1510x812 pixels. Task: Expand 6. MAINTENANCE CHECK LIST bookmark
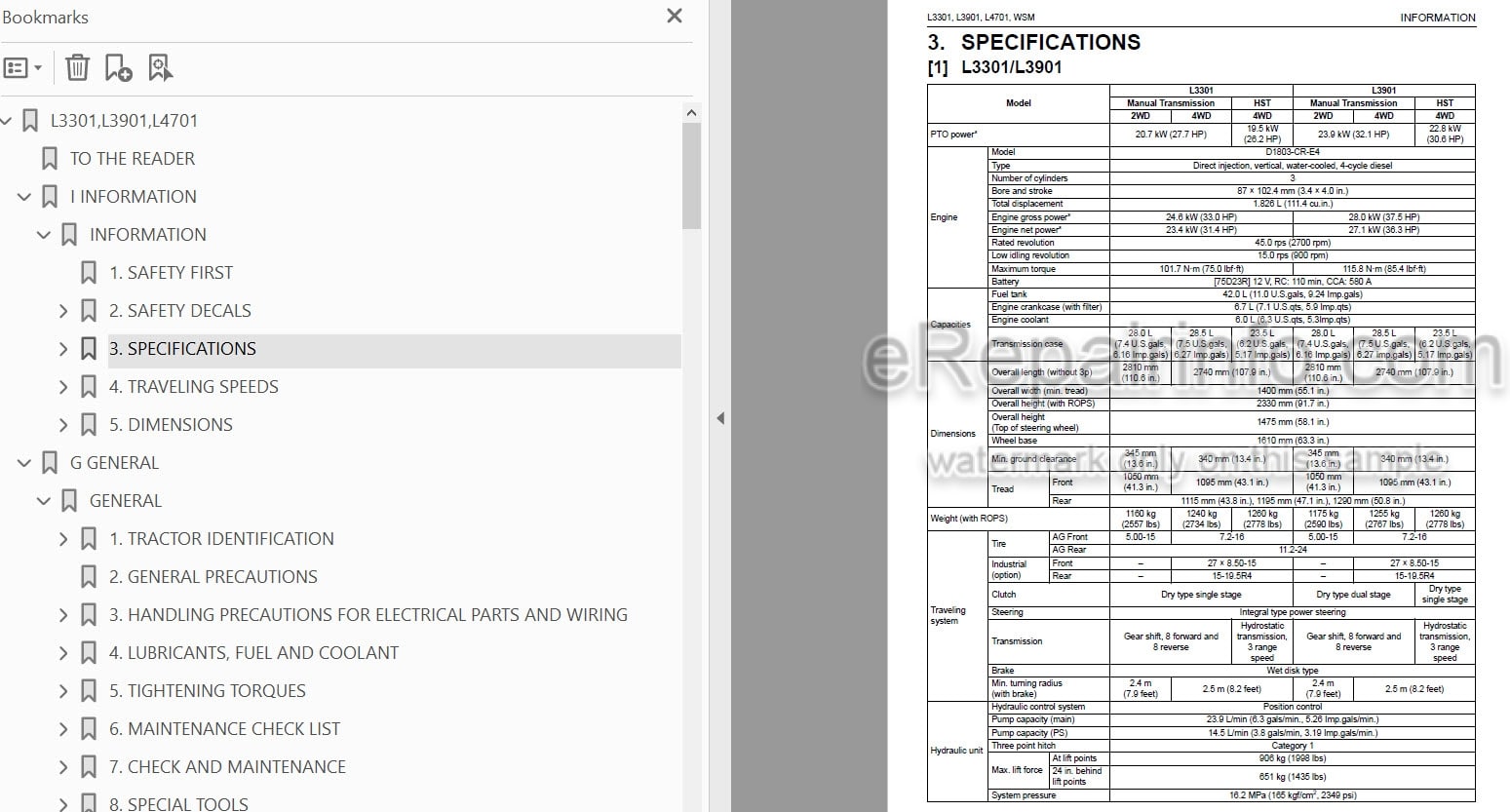point(63,729)
